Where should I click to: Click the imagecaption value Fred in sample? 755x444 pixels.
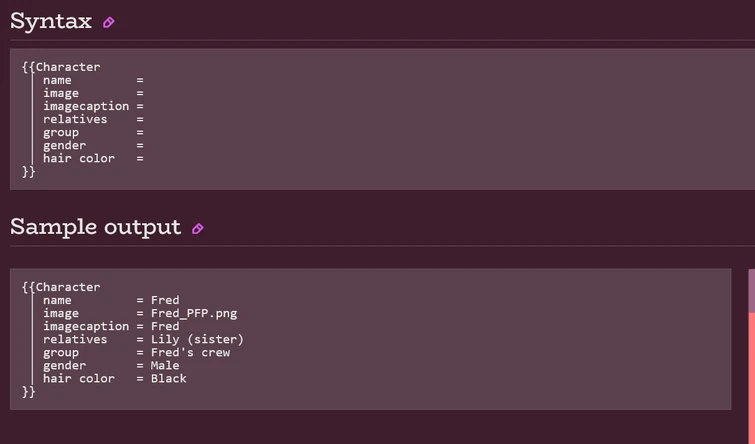point(165,326)
